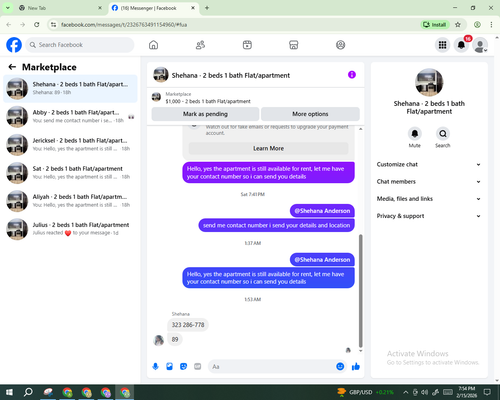The width and height of the screenshot is (500, 400).
Task: Click the Search Facebook field
Action: [80, 45]
